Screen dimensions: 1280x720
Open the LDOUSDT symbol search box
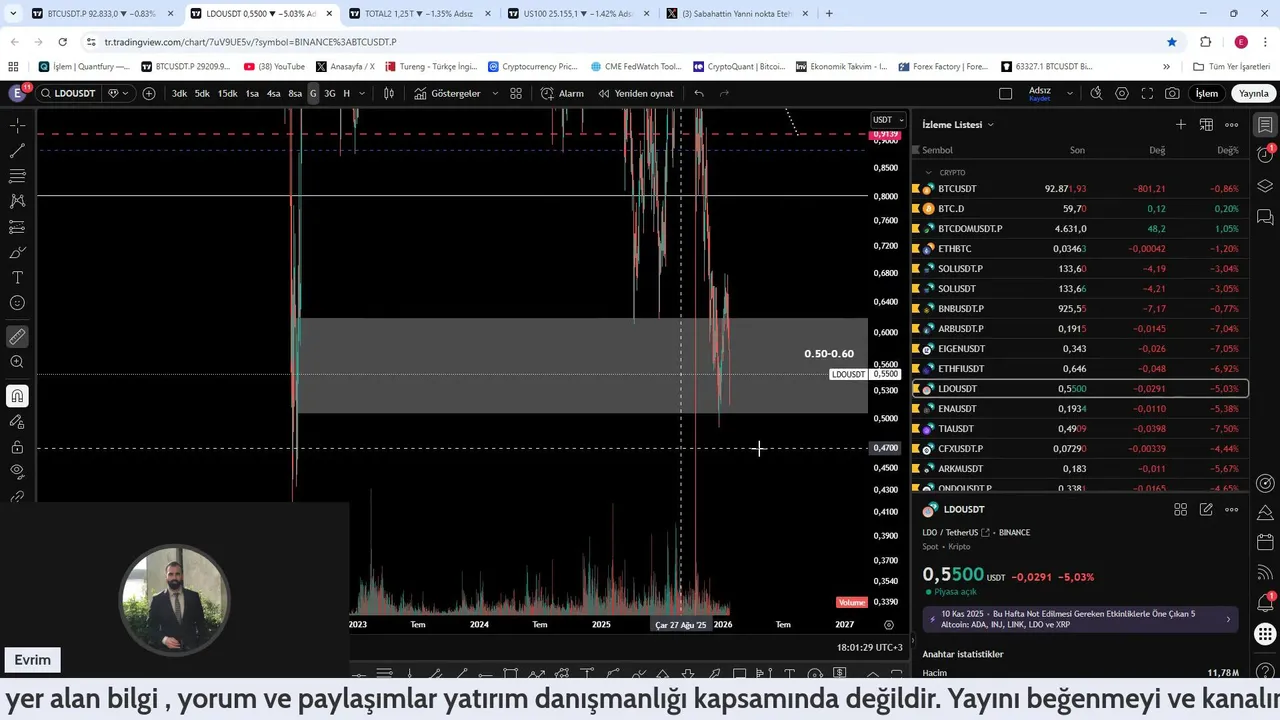click(x=68, y=93)
